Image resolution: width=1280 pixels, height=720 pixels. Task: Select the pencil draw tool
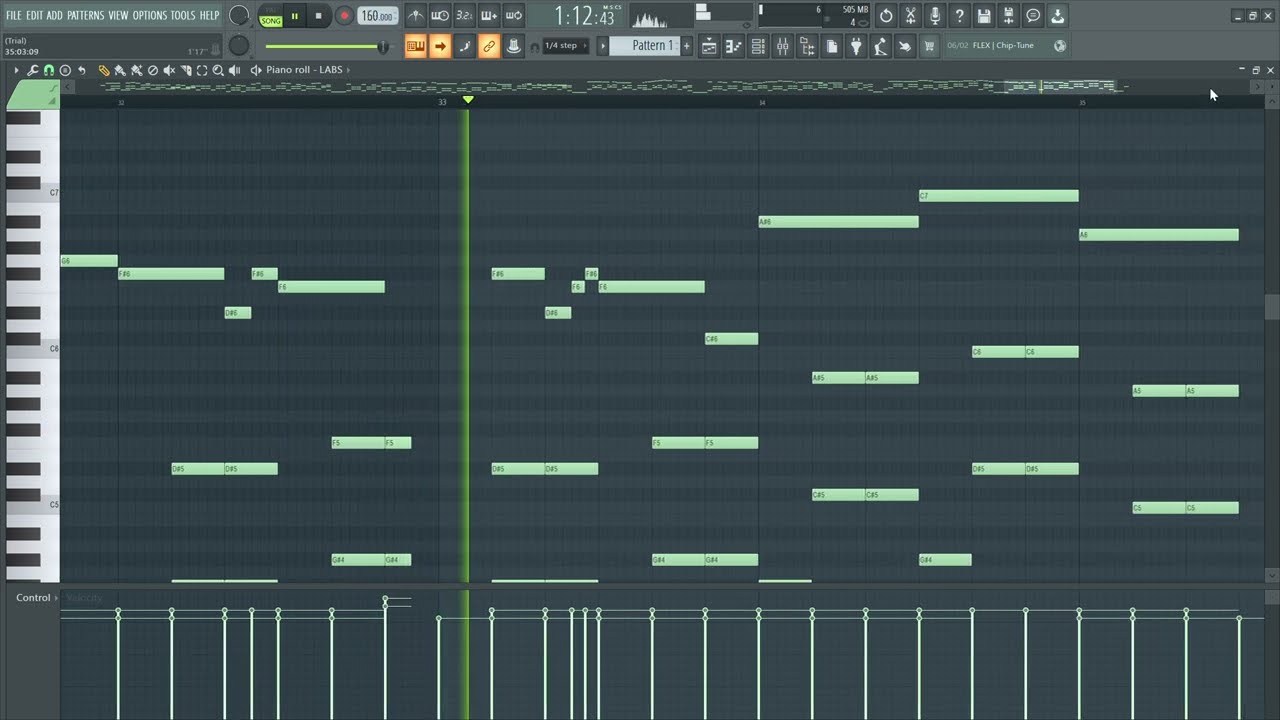click(x=103, y=70)
